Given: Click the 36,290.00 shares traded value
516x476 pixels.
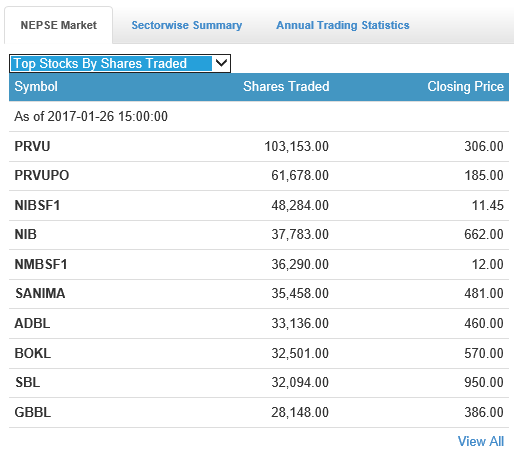Looking at the screenshot, I should [300, 264].
